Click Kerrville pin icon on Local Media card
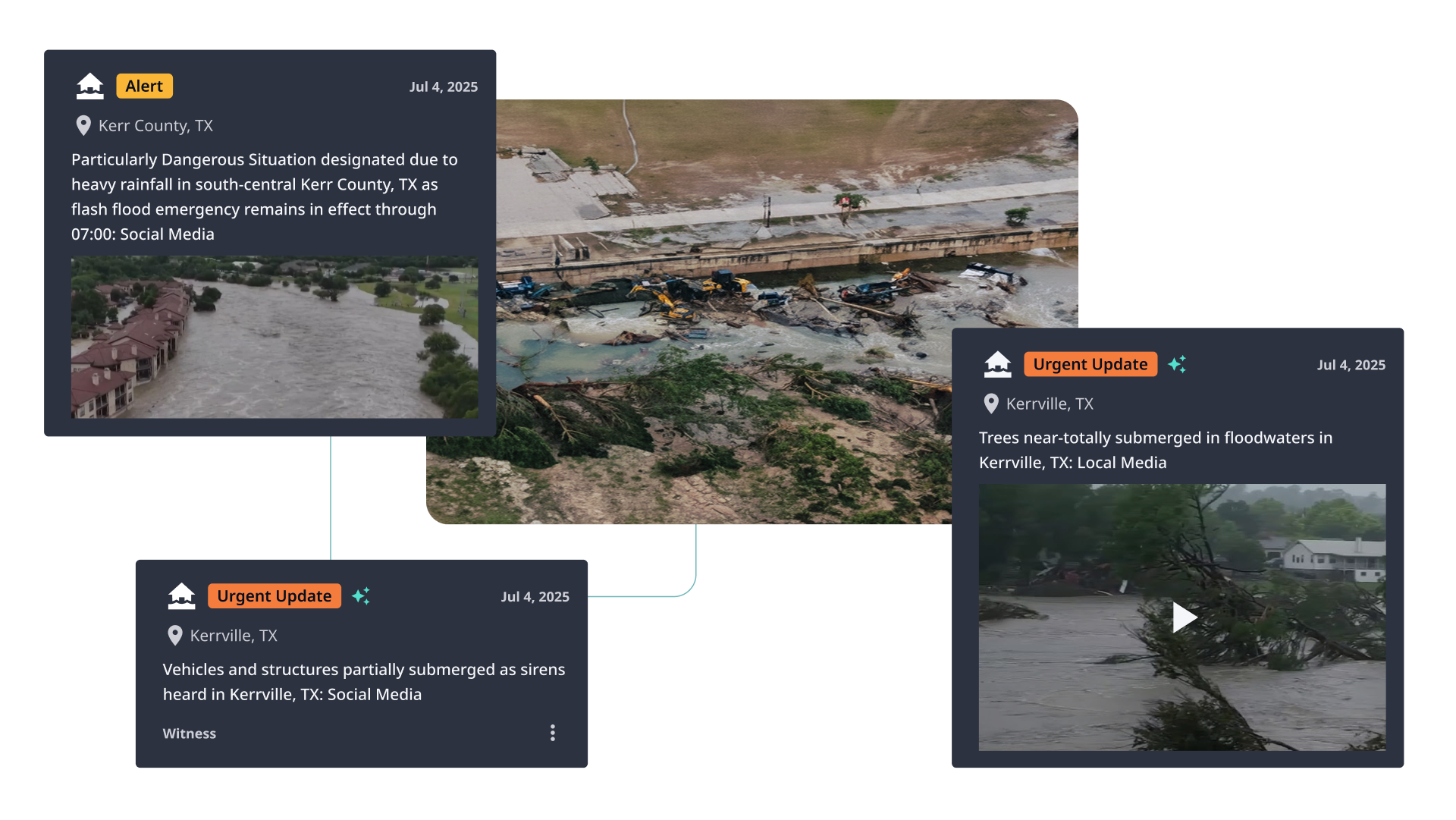Screen dimensions: 1456x820 tap(990, 404)
